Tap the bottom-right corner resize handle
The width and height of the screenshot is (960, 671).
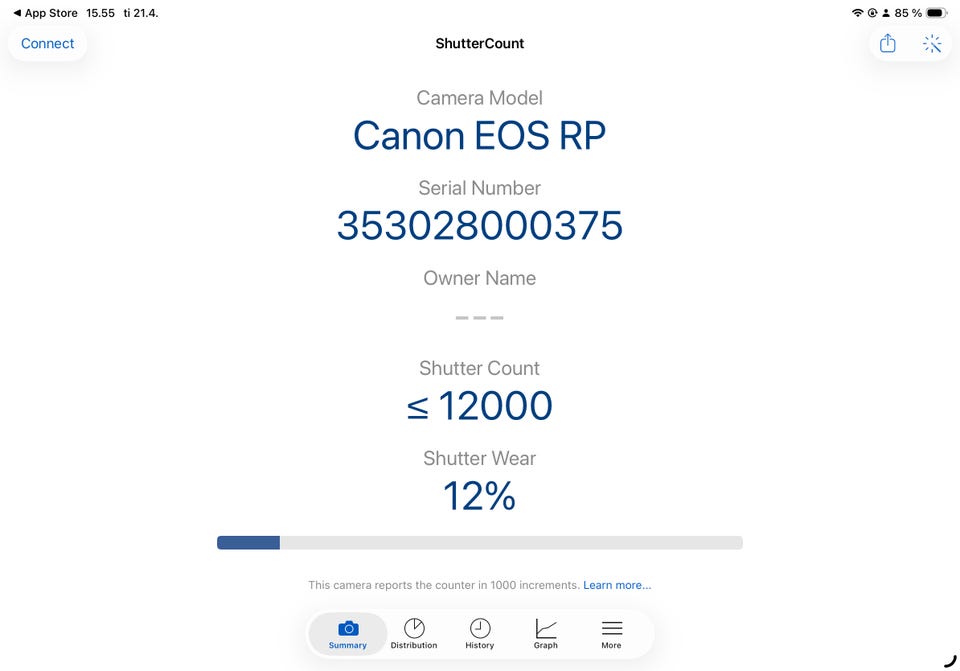tap(949, 660)
